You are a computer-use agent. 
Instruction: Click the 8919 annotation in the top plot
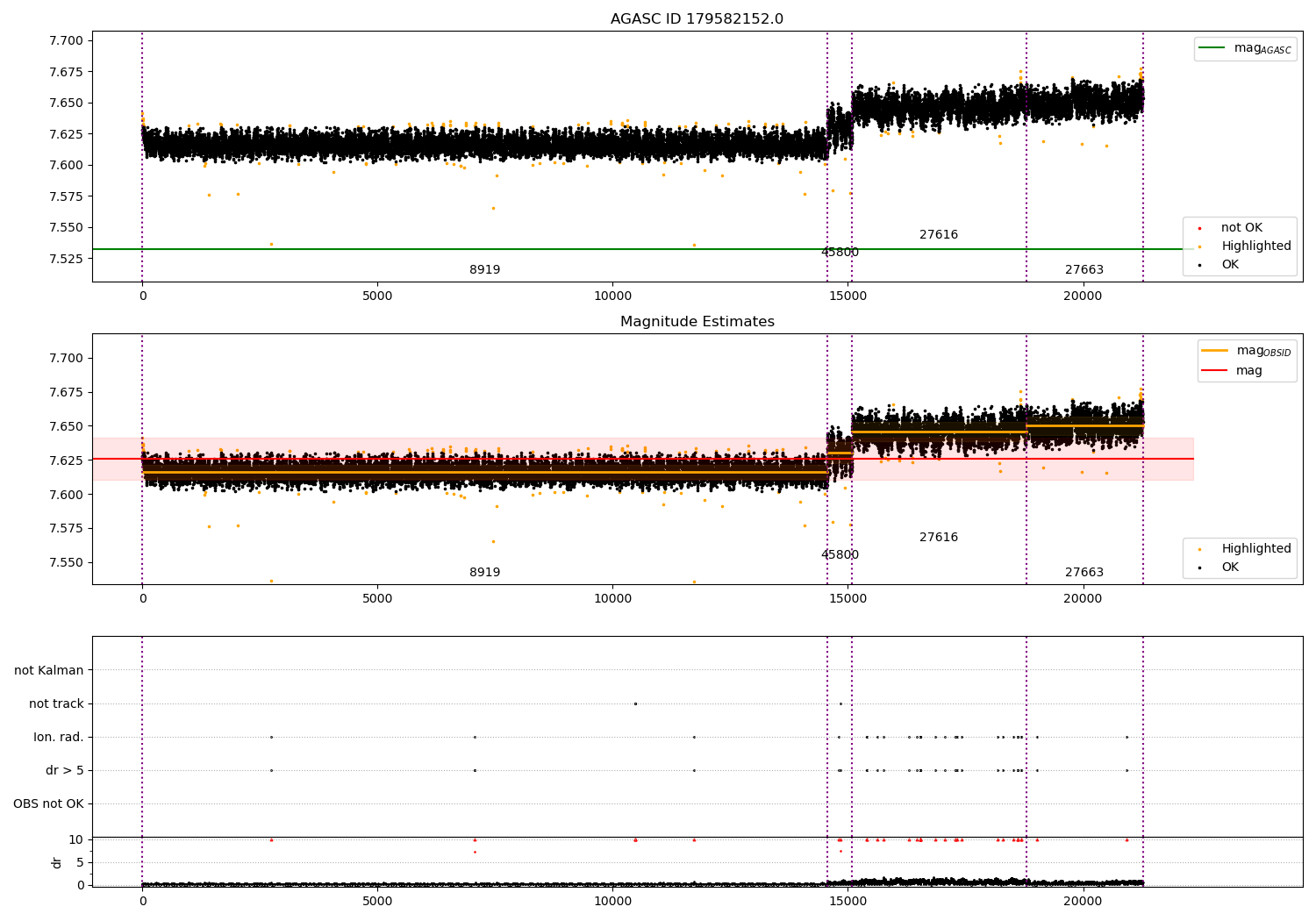(484, 270)
